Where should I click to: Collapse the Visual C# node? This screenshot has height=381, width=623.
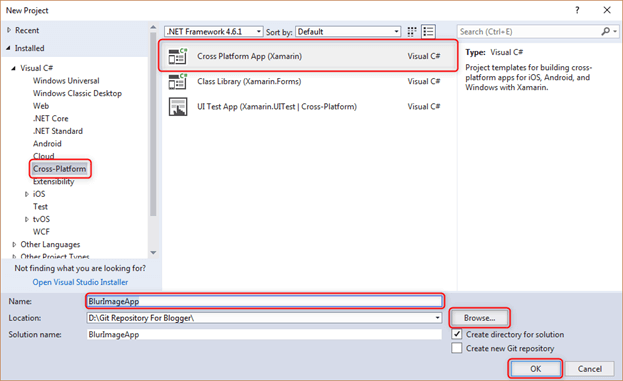pos(14,68)
